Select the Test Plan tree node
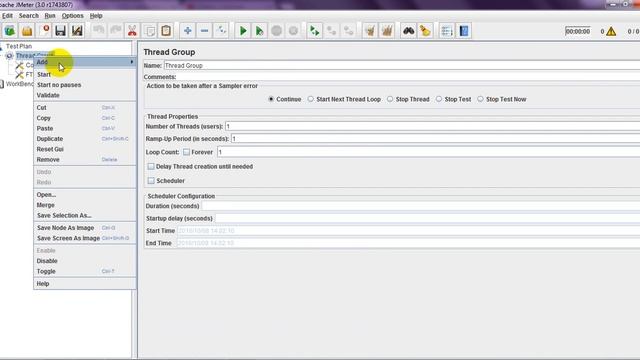The height and width of the screenshot is (360, 640). (18, 46)
